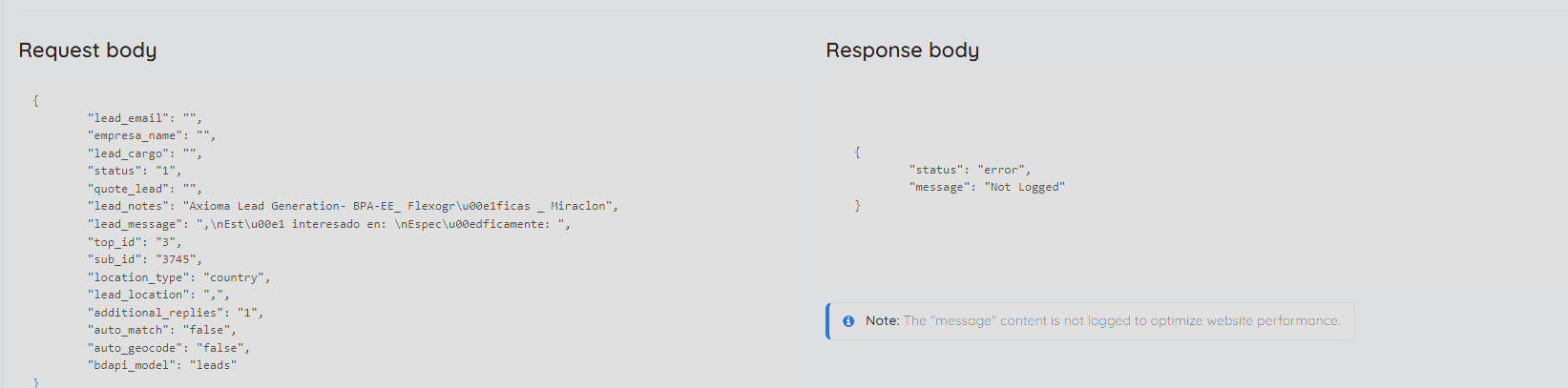Viewport: 1568px width, 388px height.
Task: Click the "sub_id": "3745" value
Action: click(178, 259)
